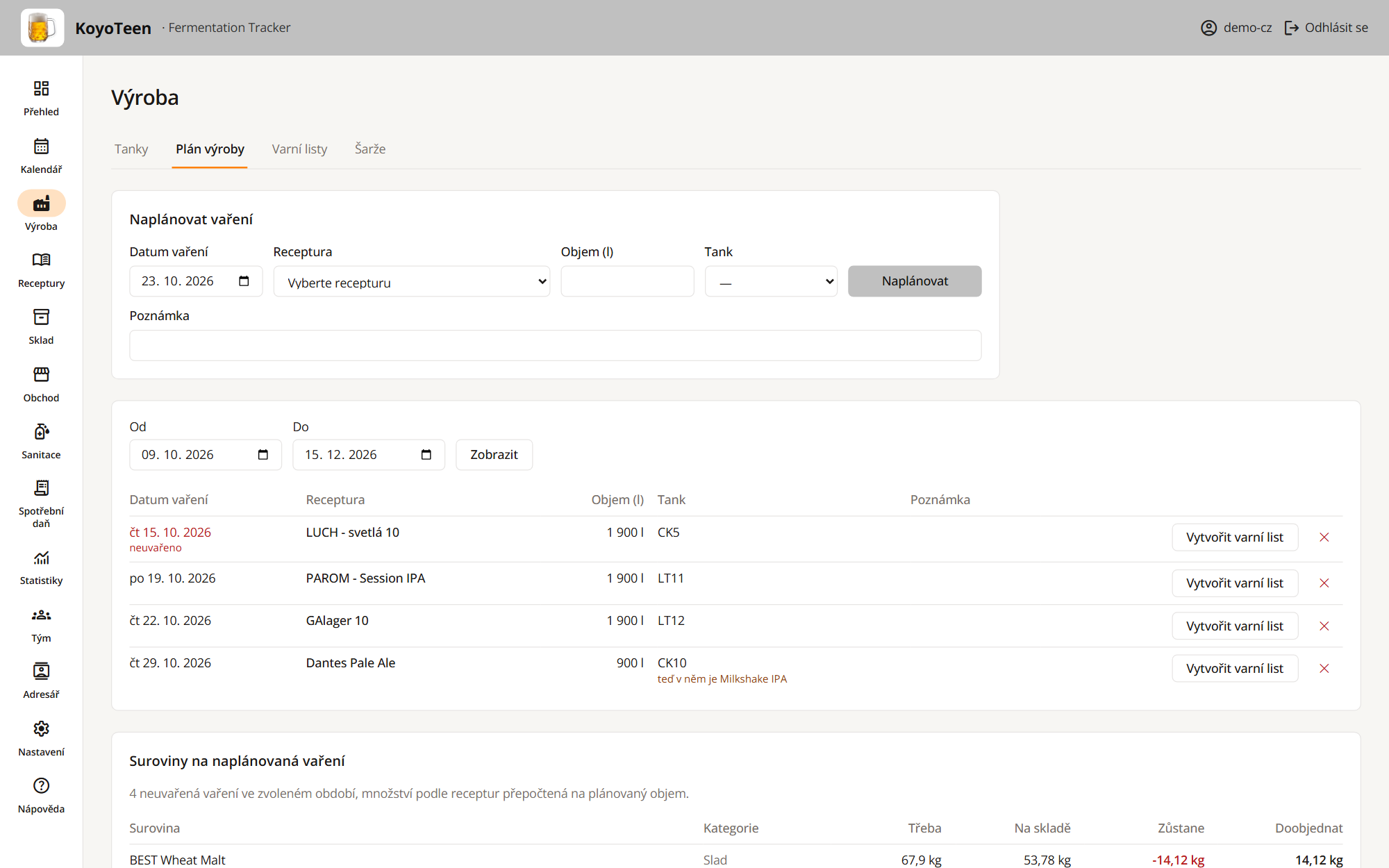Open the Obchod shop icon

pos(41,374)
